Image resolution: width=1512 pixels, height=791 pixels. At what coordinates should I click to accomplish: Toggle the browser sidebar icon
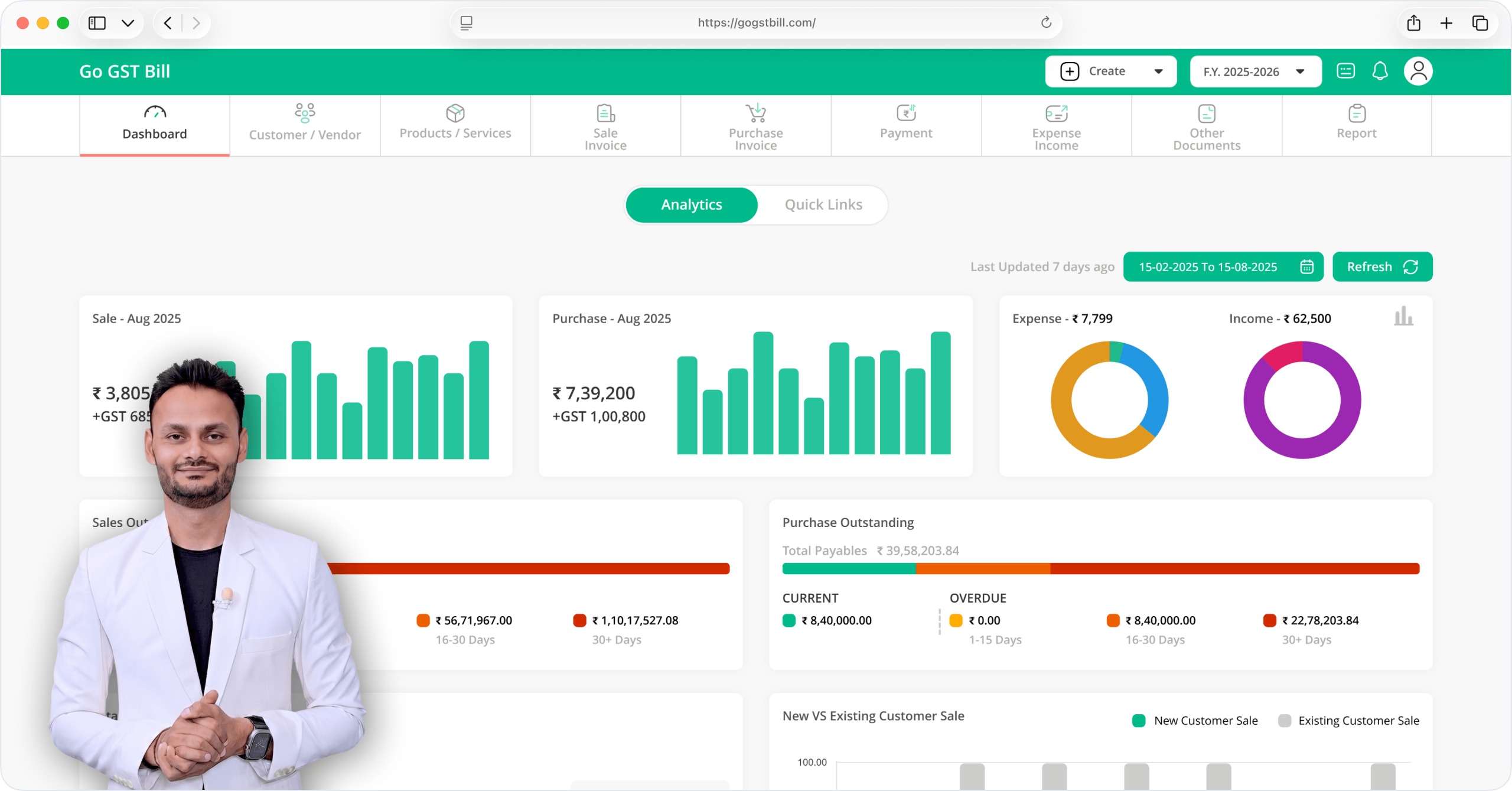click(x=97, y=23)
